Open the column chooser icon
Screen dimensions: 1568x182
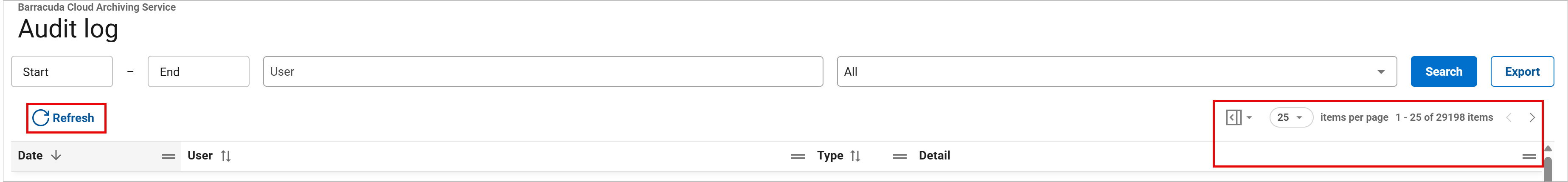(x=1234, y=117)
